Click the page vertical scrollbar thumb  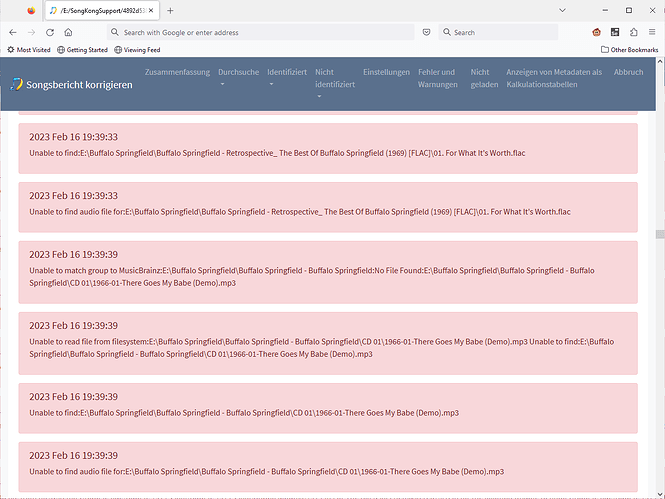[x=660, y=234]
